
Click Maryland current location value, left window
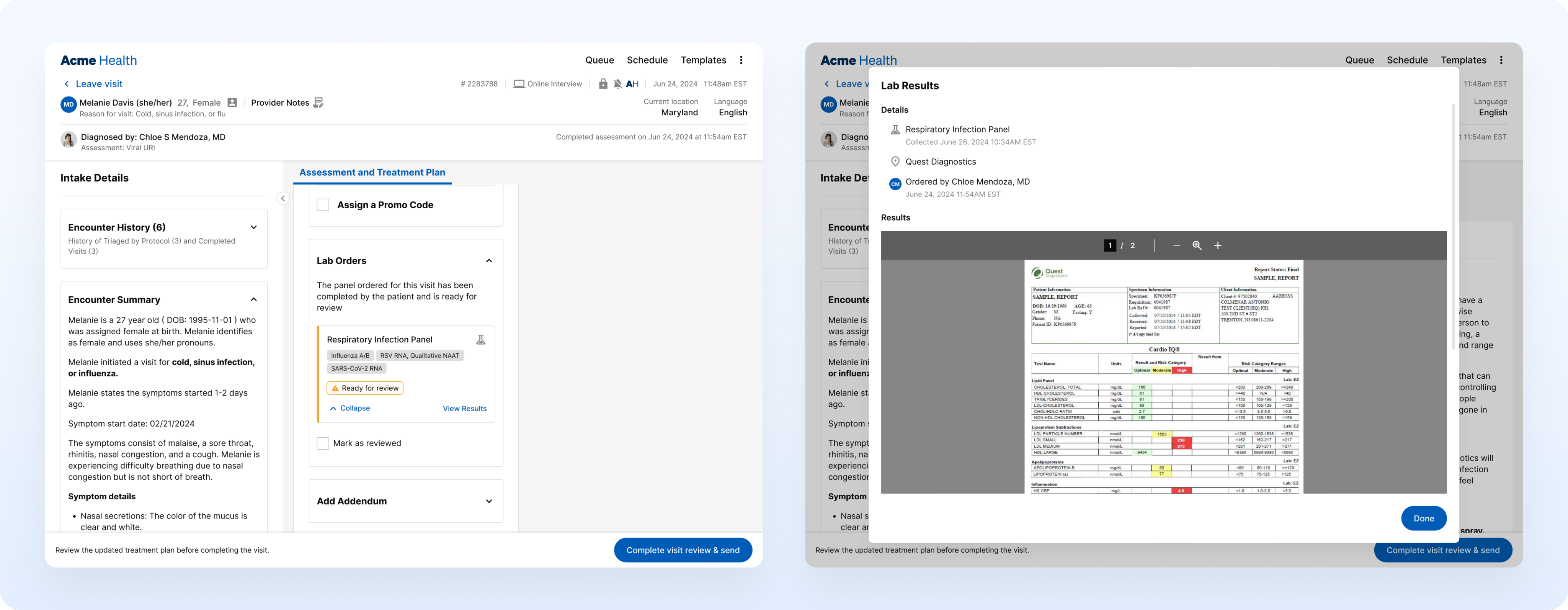[679, 113]
